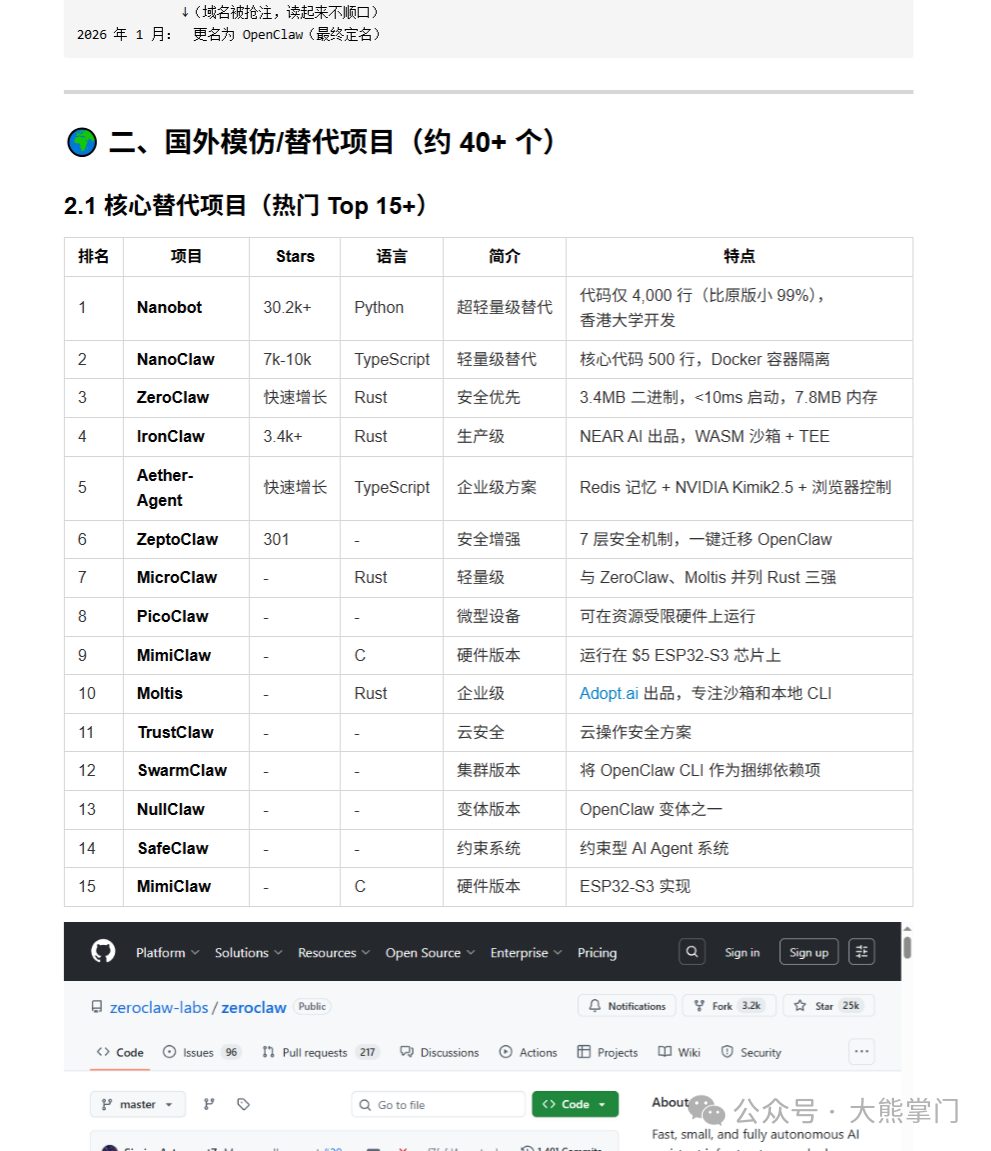The width and height of the screenshot is (991, 1151).
Task: Click the branches icon next to master
Action: pyautogui.click(x=210, y=1104)
